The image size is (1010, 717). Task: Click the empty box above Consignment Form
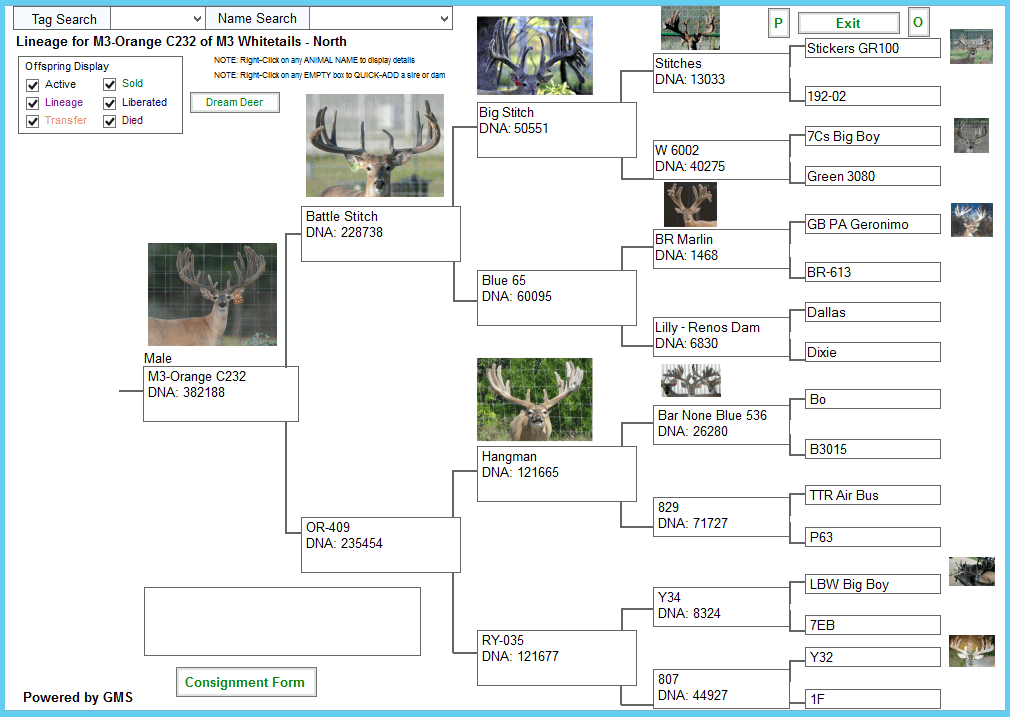[282, 621]
